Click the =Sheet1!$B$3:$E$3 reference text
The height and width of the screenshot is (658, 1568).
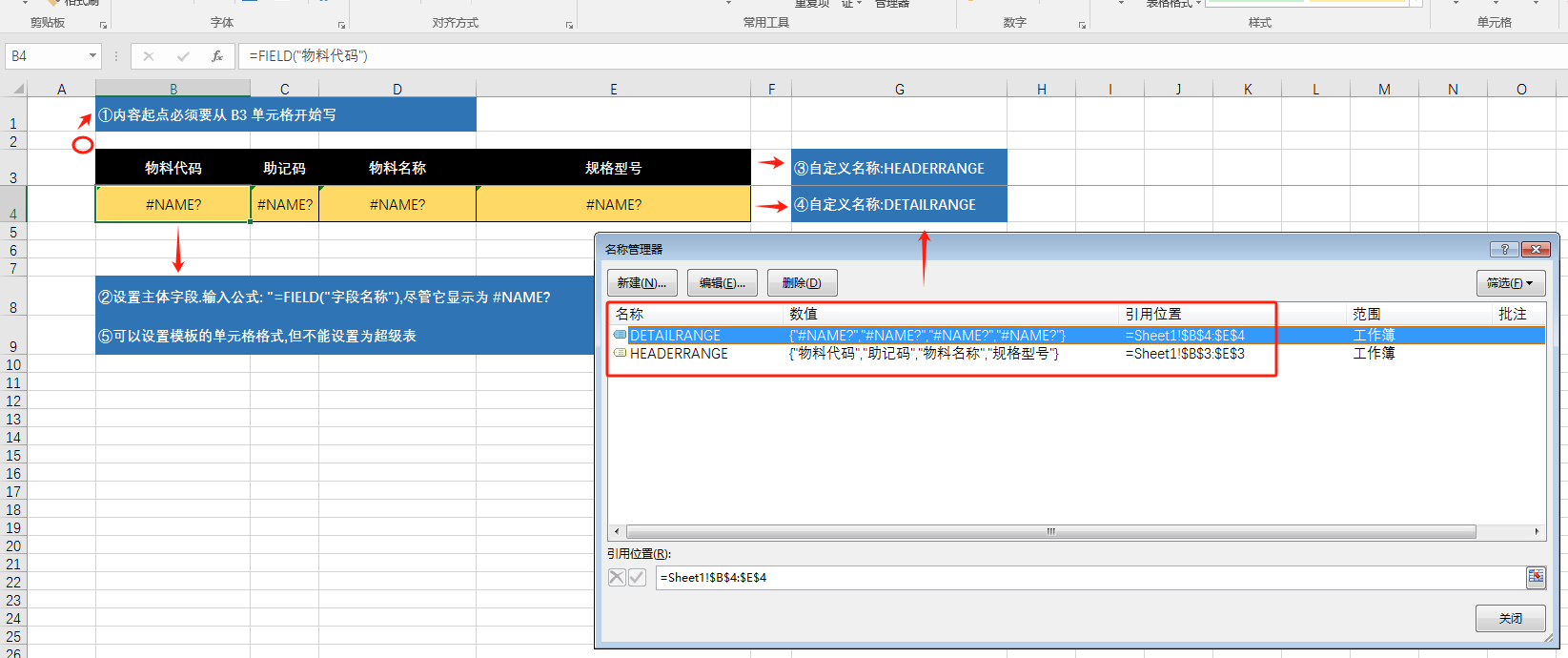click(1185, 353)
